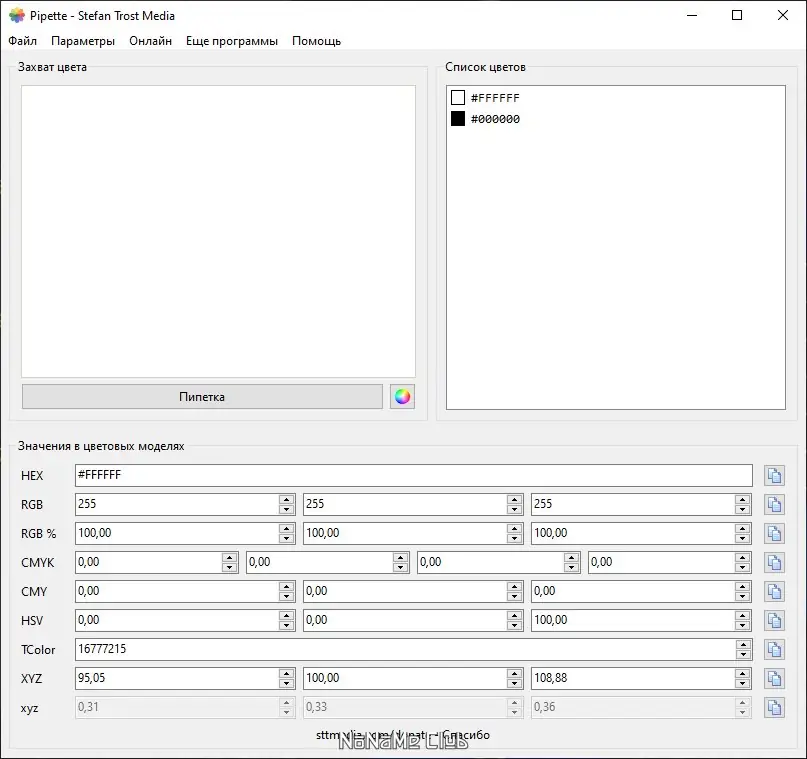Decrease second RGB % value with down arrow
The height and width of the screenshot is (759, 807).
(x=515, y=539)
